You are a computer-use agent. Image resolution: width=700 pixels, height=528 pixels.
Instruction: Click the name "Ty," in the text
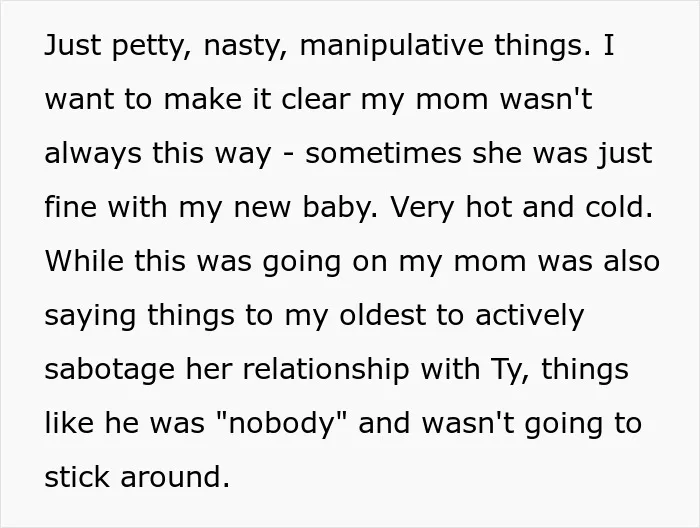[510, 370]
